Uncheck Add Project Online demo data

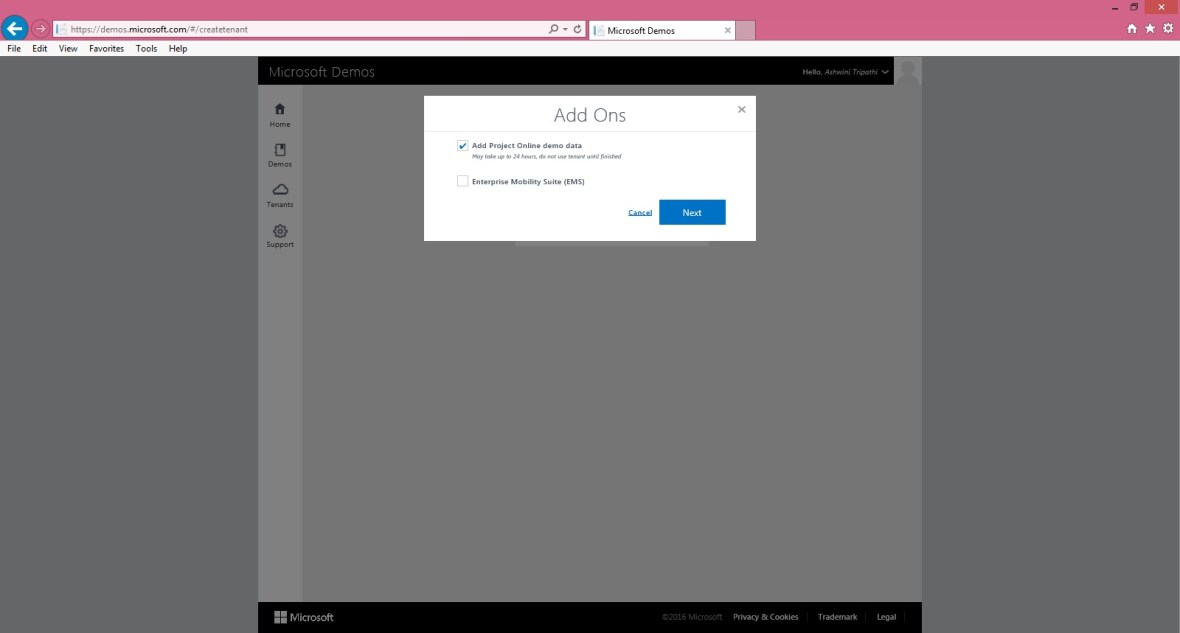[x=463, y=146]
